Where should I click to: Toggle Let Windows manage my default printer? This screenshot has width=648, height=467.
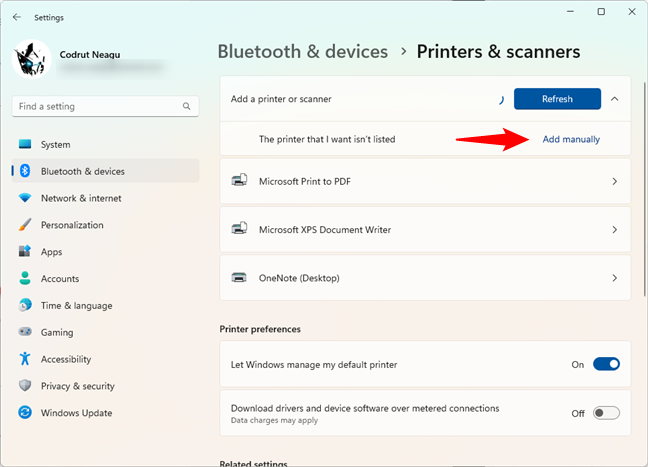click(x=606, y=364)
